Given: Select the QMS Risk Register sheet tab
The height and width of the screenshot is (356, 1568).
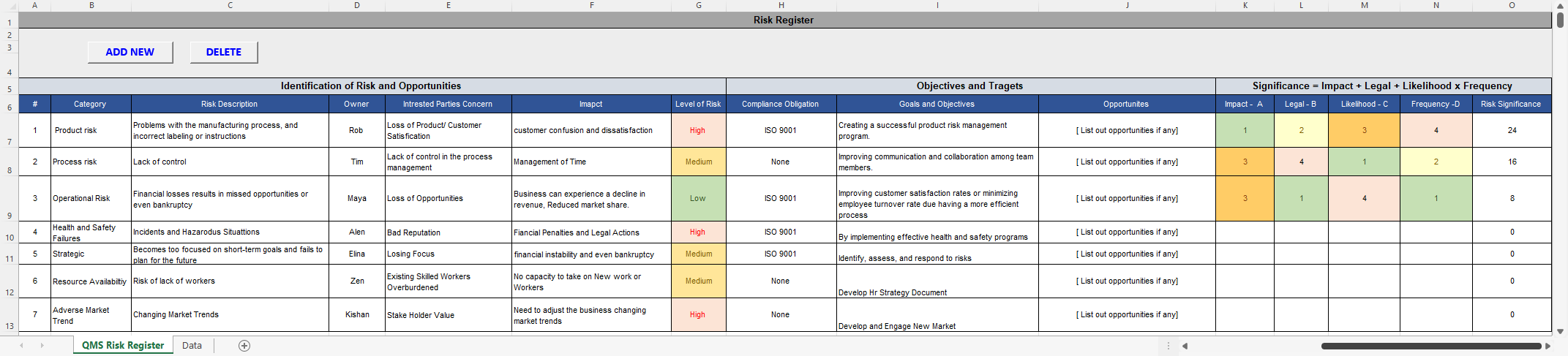Looking at the screenshot, I should [x=123, y=346].
